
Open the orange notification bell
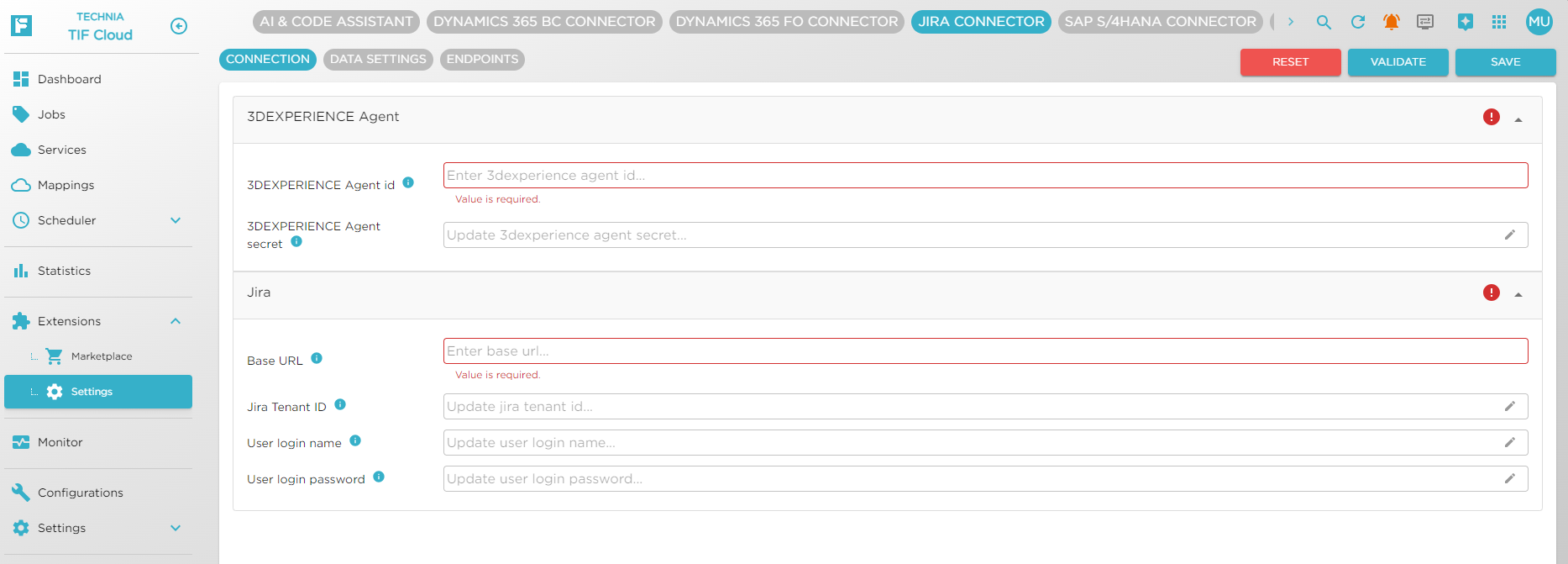1392,23
